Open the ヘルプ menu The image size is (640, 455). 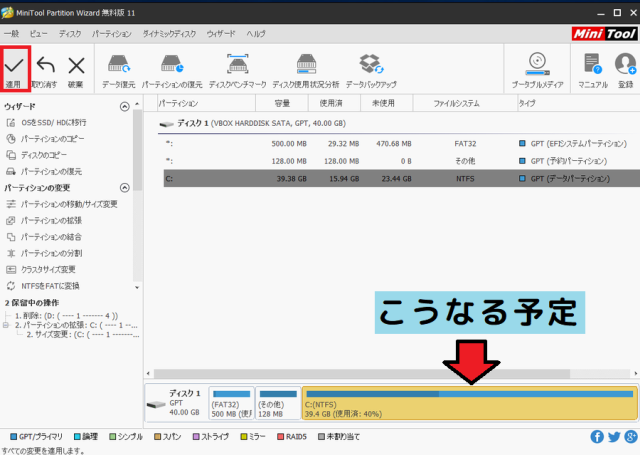tap(256, 33)
